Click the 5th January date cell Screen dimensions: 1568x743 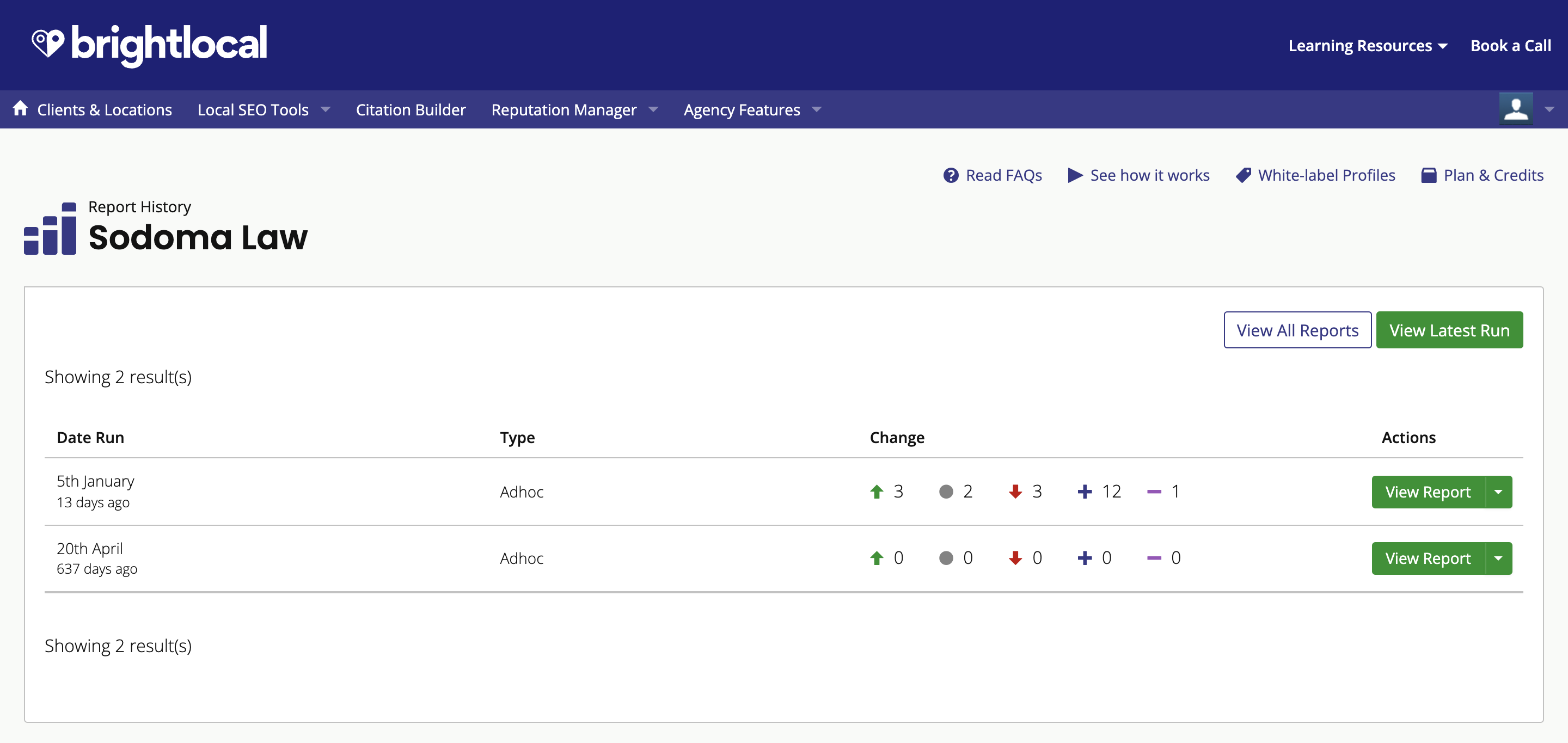click(x=96, y=481)
